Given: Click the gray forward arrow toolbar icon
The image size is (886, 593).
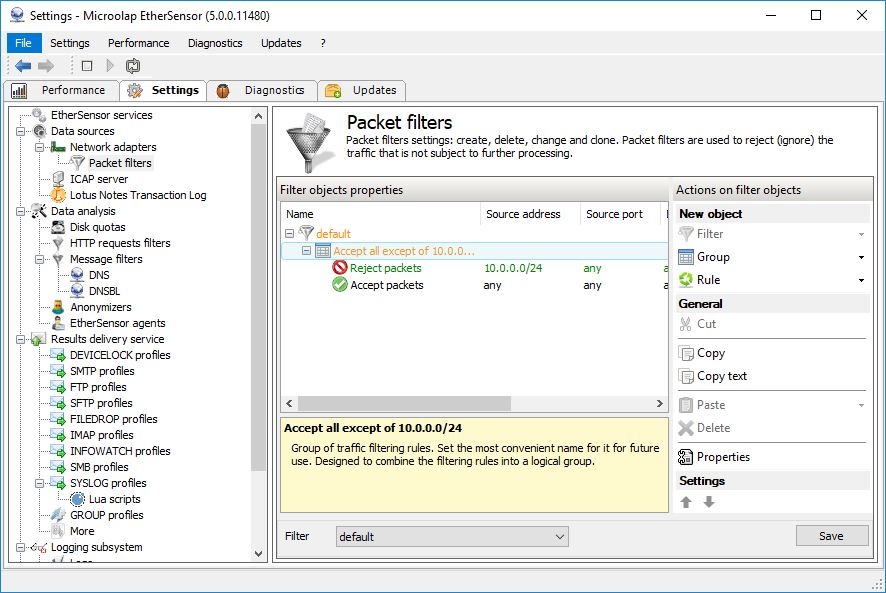Looking at the screenshot, I should [x=46, y=66].
